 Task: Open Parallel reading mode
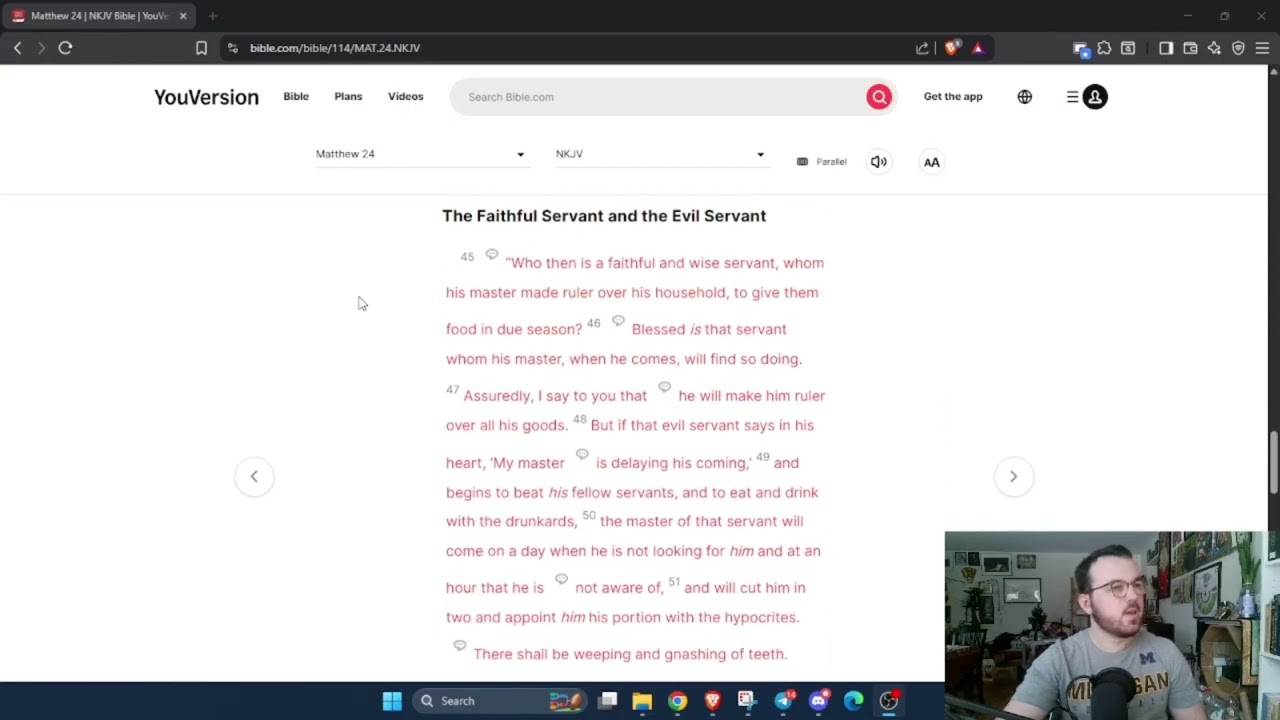pos(821,162)
